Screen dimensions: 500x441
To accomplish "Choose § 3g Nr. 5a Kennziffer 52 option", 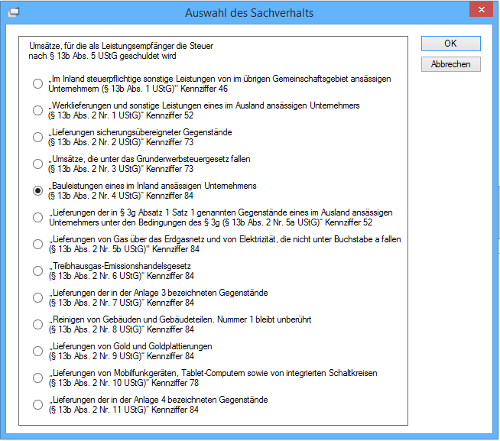I will 38,217.
